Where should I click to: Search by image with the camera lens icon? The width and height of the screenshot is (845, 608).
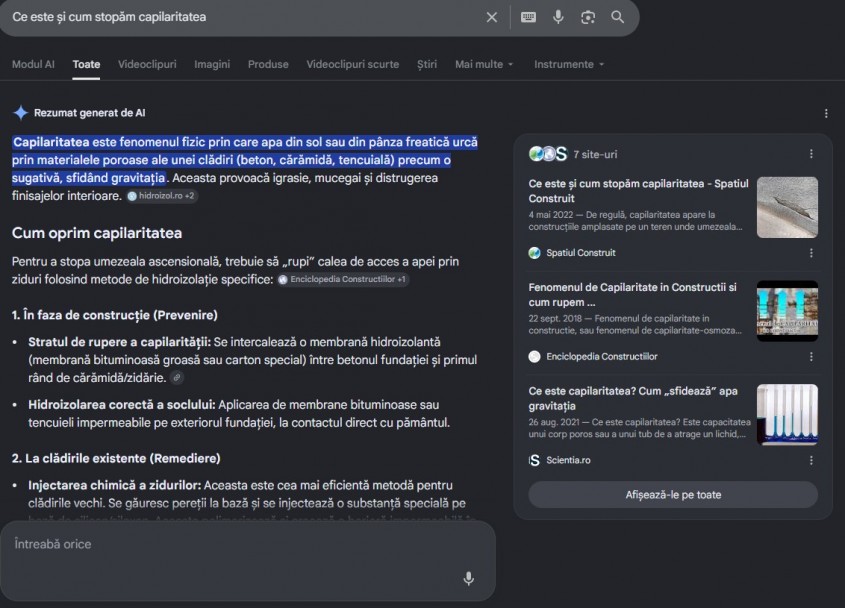(588, 17)
